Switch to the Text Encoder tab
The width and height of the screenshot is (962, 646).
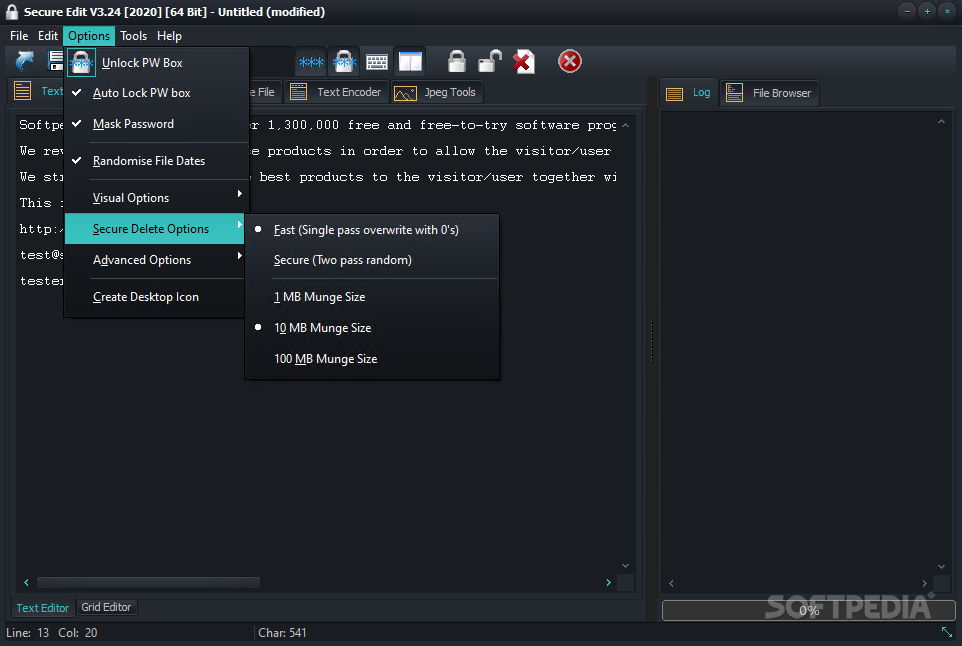click(337, 92)
